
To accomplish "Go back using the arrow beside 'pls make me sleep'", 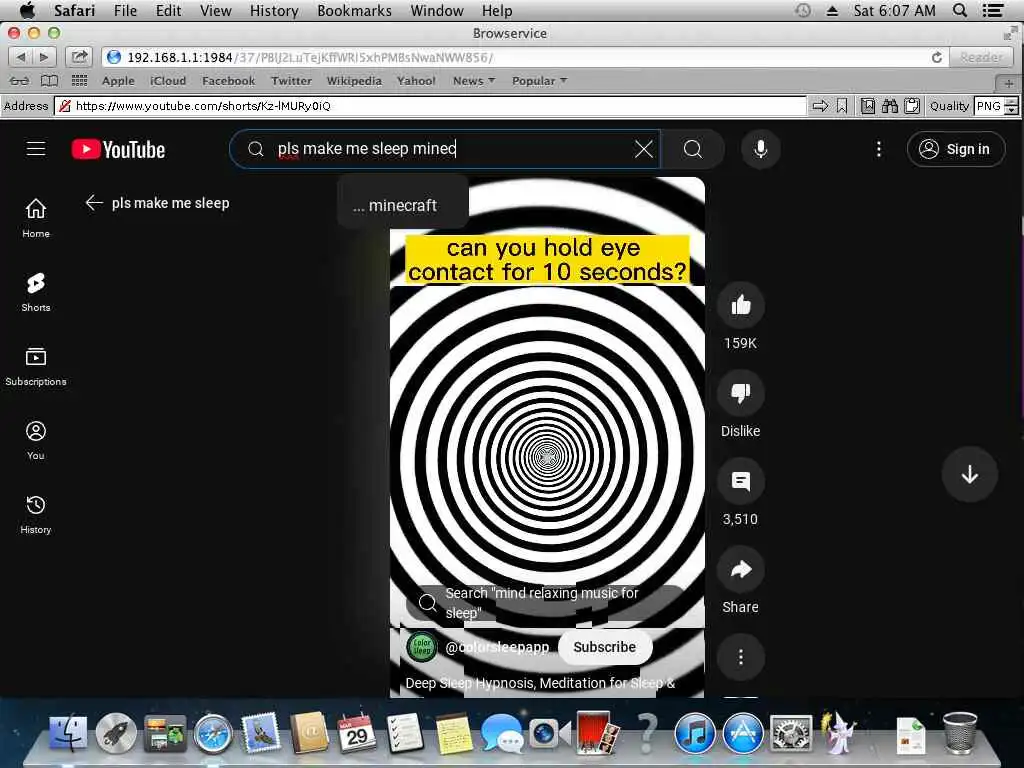I will pyautogui.click(x=94, y=203).
